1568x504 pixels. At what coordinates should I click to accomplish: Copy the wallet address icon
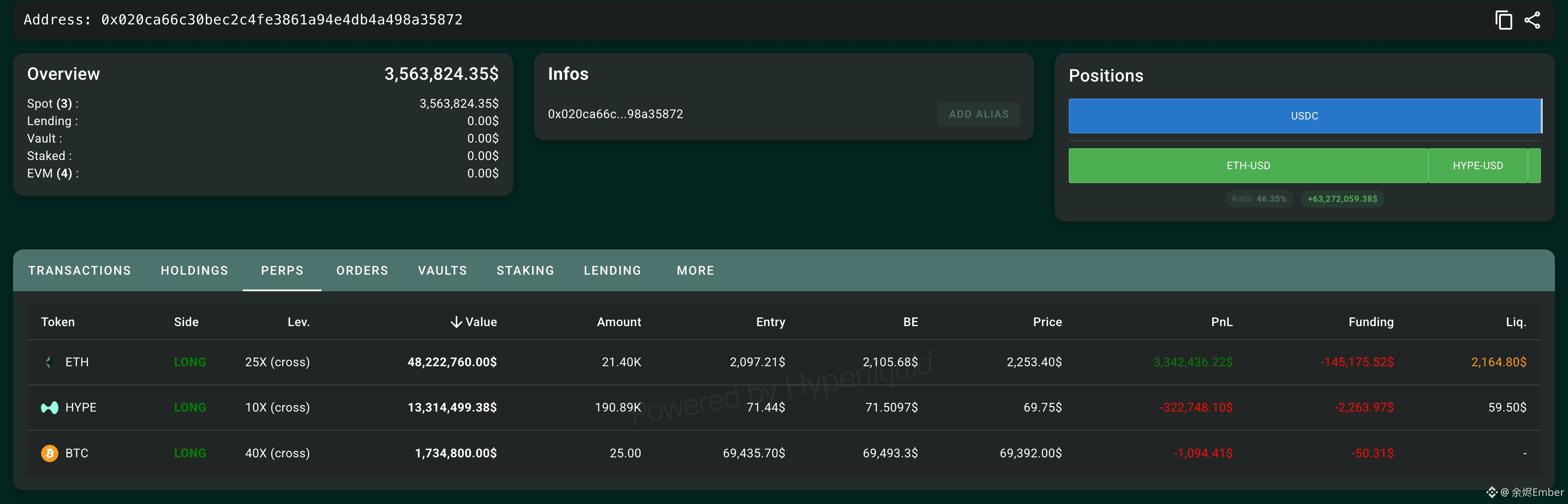[x=1503, y=20]
